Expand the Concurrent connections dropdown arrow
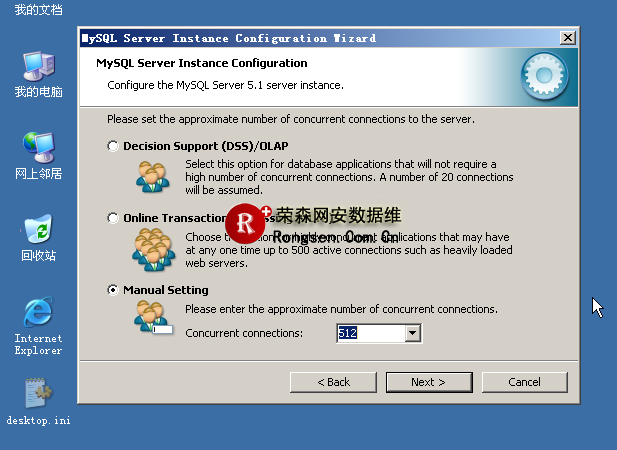The image size is (617, 450). (413, 333)
